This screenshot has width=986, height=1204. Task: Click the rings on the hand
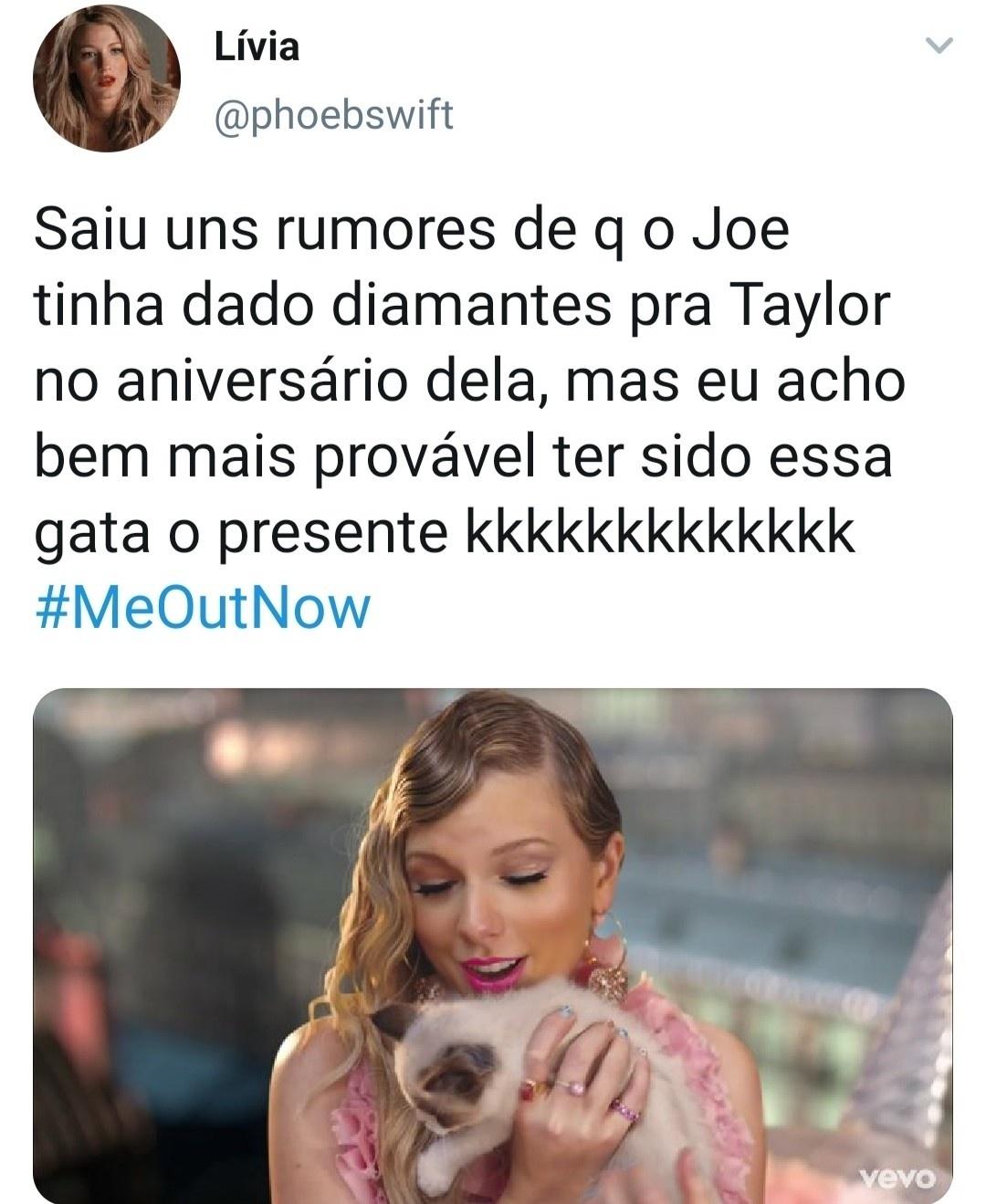click(x=582, y=1094)
